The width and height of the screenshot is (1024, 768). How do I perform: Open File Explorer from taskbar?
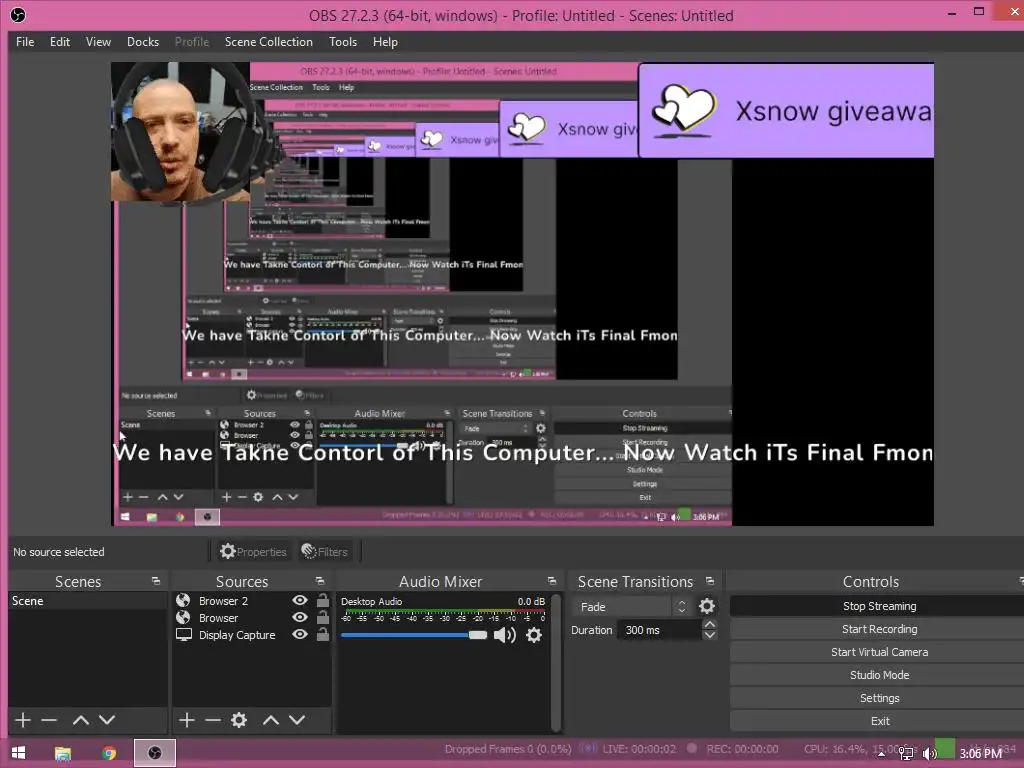pos(63,753)
